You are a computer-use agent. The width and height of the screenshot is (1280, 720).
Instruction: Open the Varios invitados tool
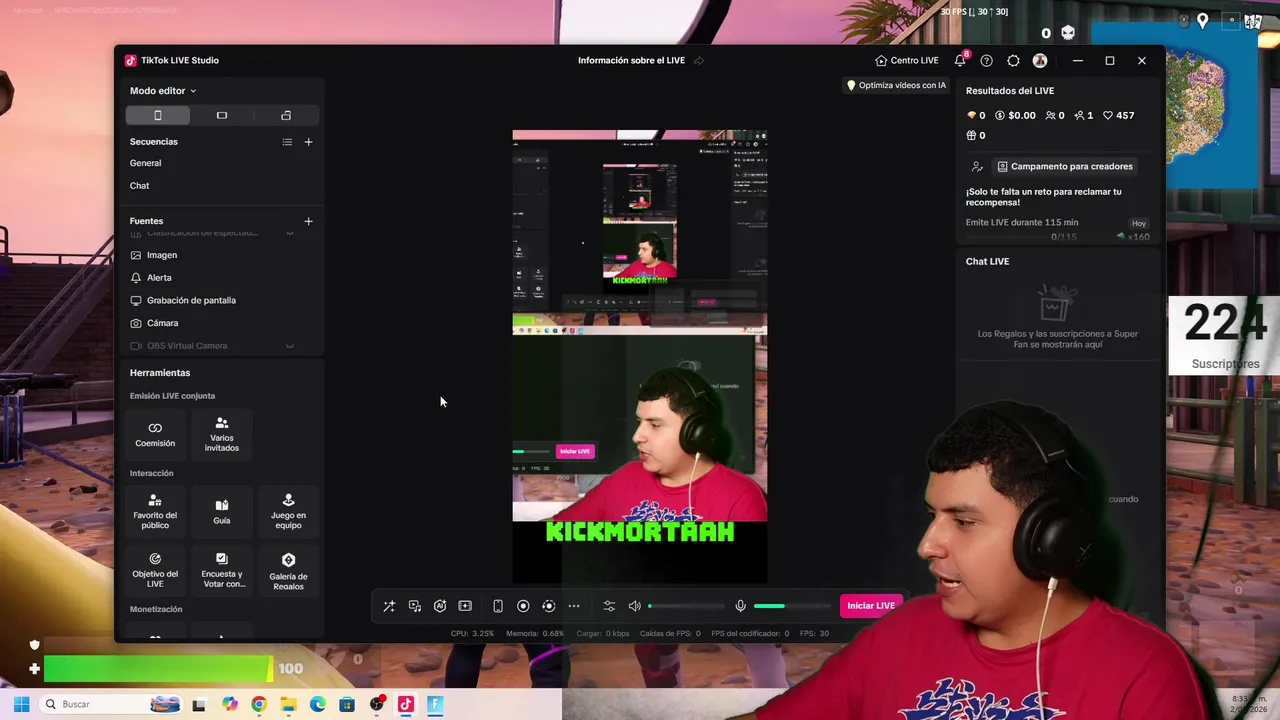(222, 433)
